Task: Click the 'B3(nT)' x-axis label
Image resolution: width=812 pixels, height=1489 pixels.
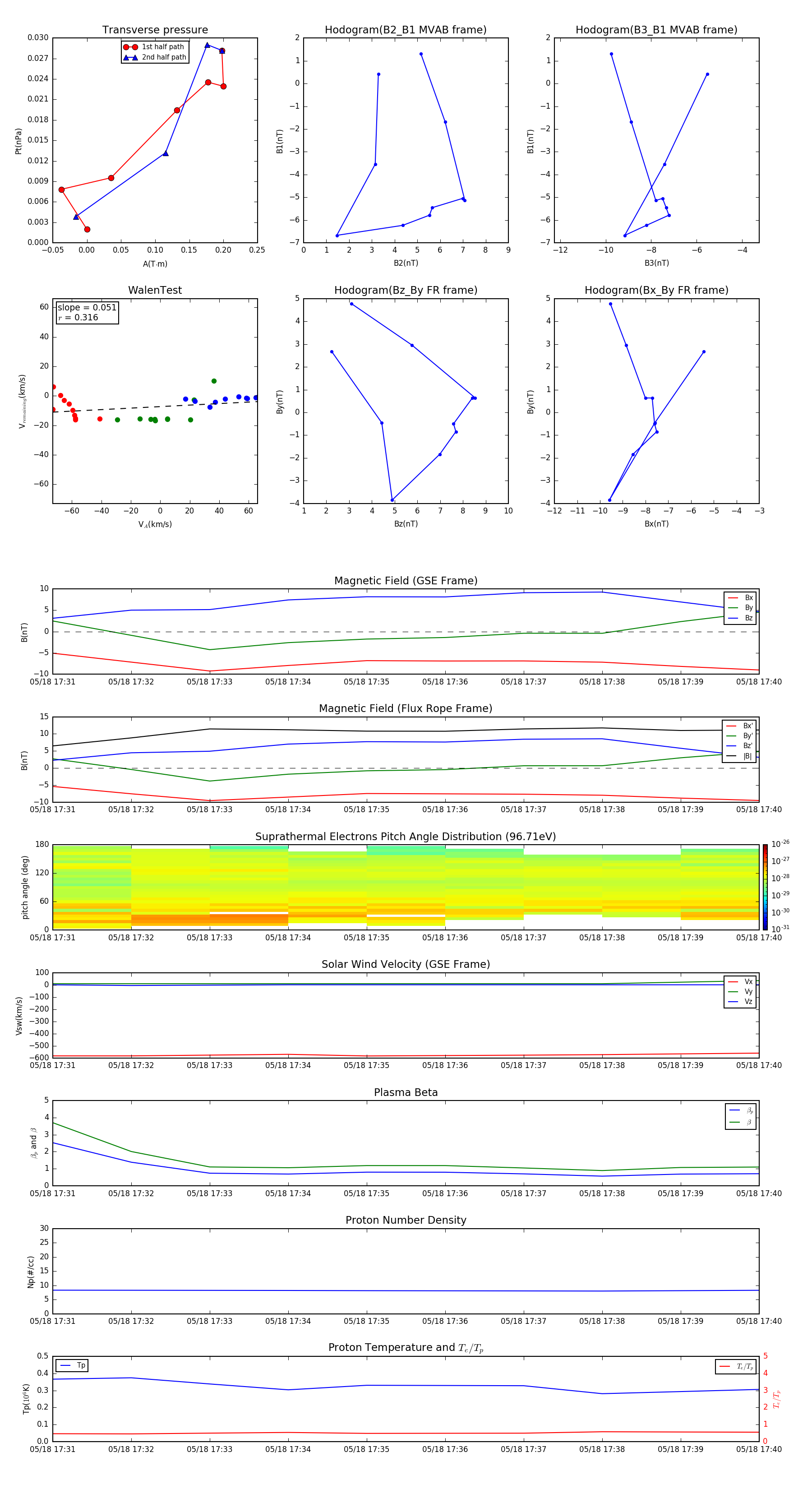Action: tap(656, 263)
